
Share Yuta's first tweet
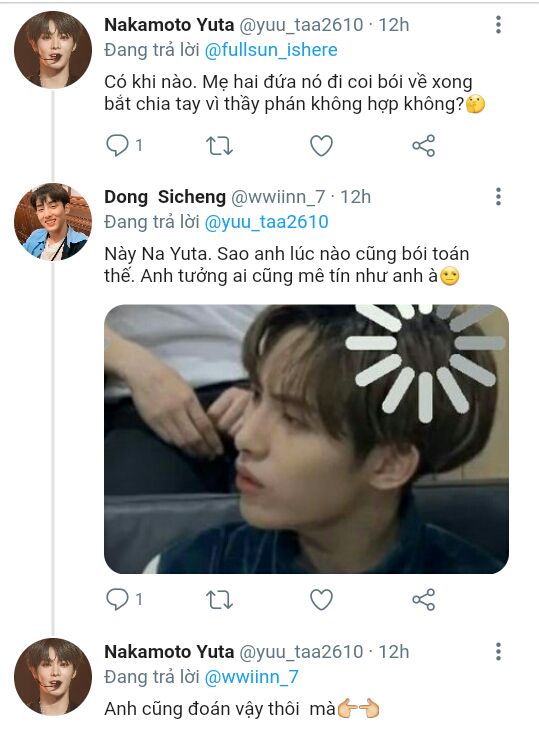pos(424,145)
